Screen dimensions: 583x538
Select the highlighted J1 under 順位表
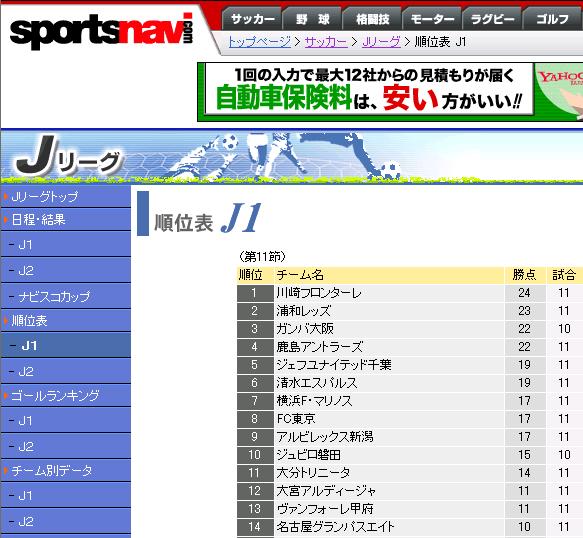(29, 345)
